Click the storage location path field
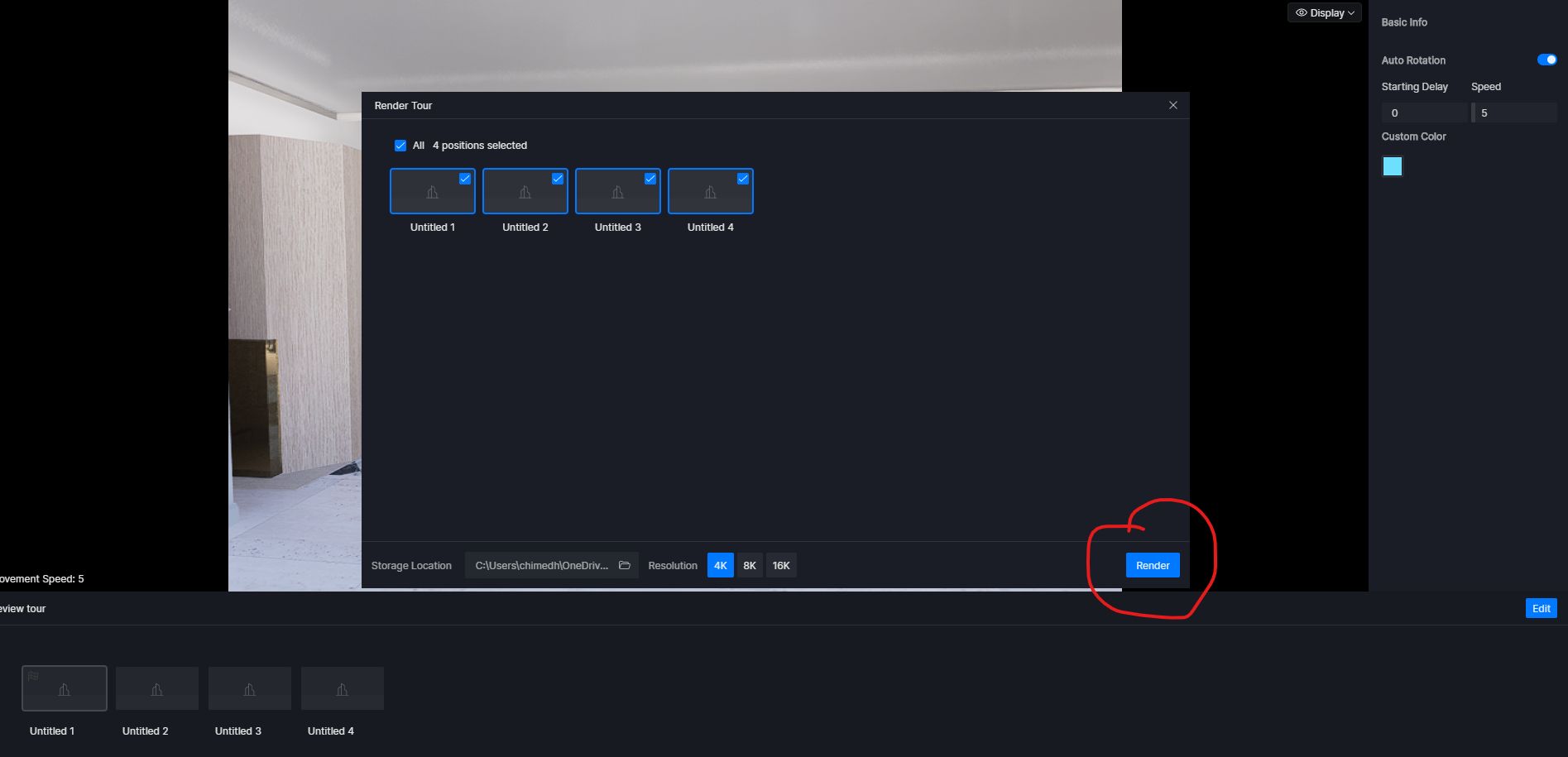 pos(541,566)
